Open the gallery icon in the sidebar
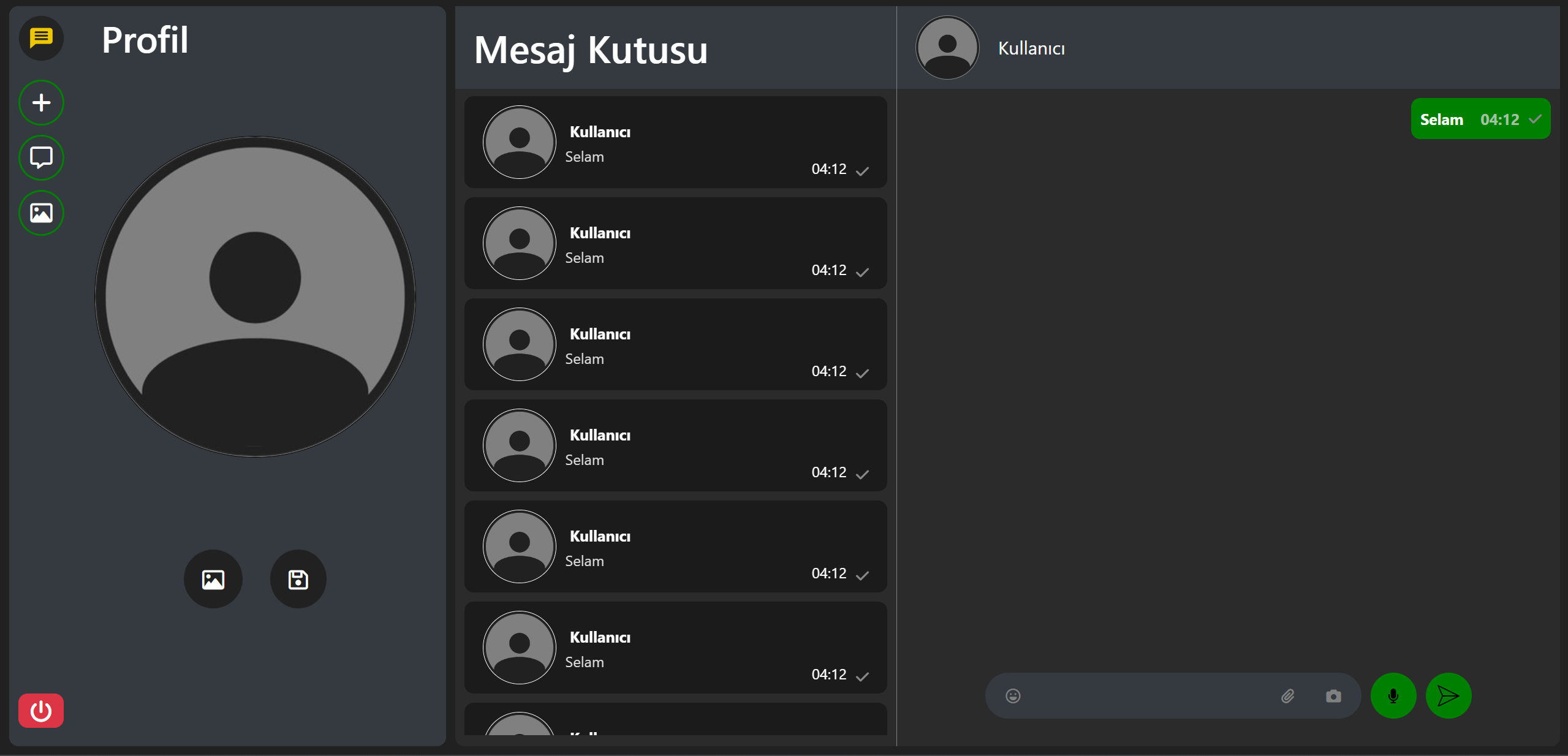1568x756 pixels. point(40,213)
